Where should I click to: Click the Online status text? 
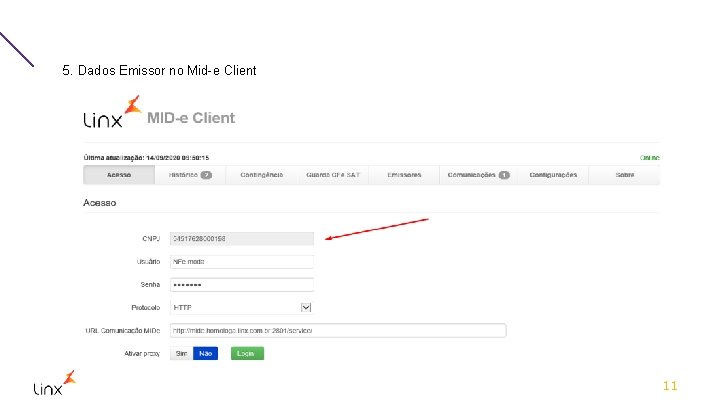(650, 158)
